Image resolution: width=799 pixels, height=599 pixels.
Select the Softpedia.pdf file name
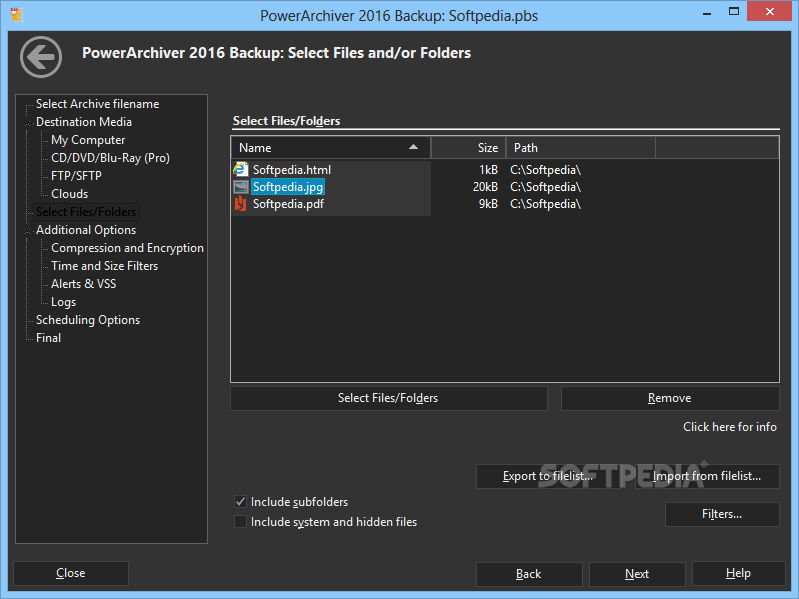(x=288, y=204)
